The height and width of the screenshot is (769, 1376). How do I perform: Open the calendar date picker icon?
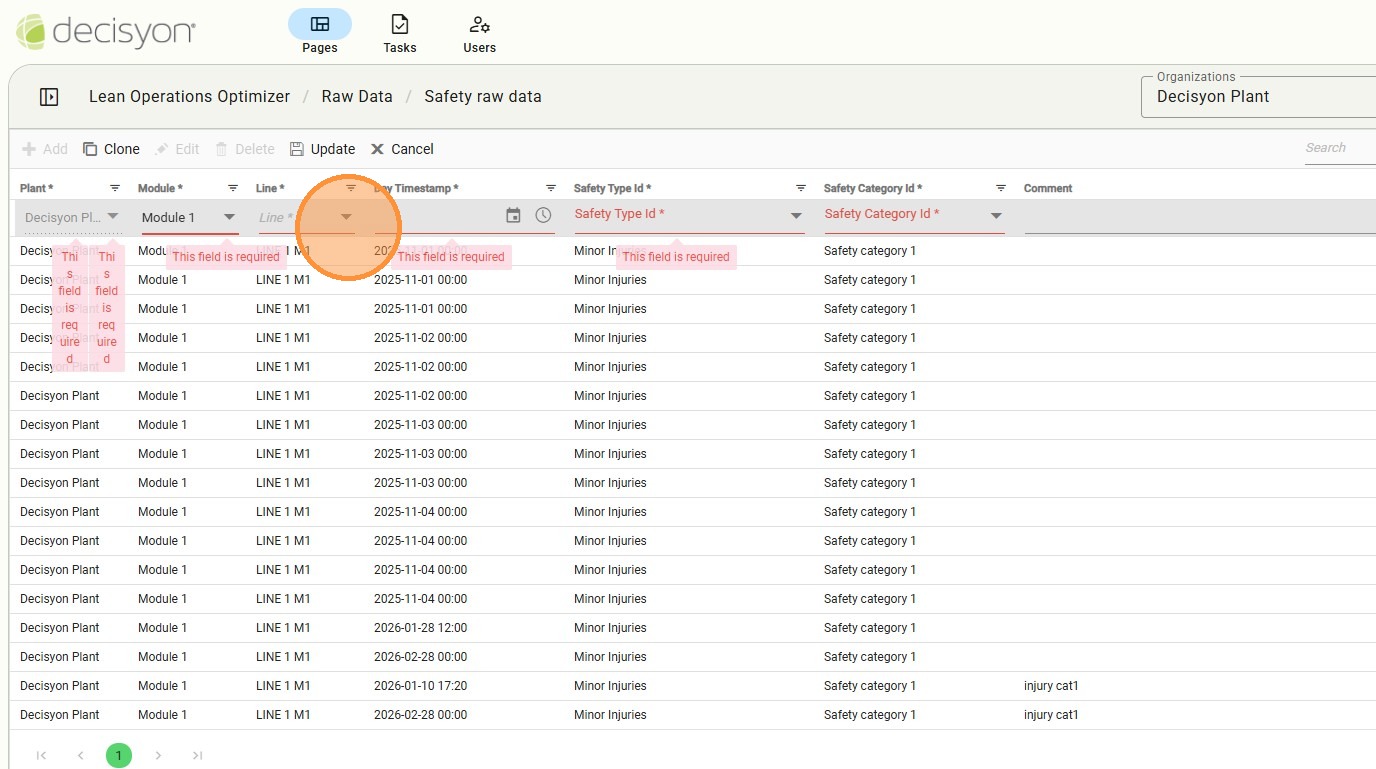coord(513,215)
